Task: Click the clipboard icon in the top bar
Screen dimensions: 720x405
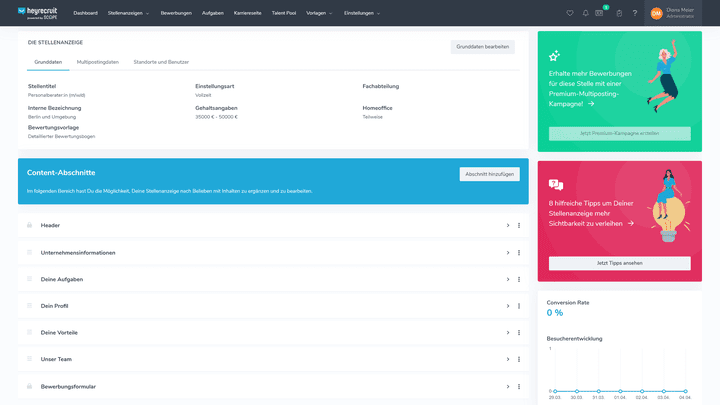Action: point(619,13)
